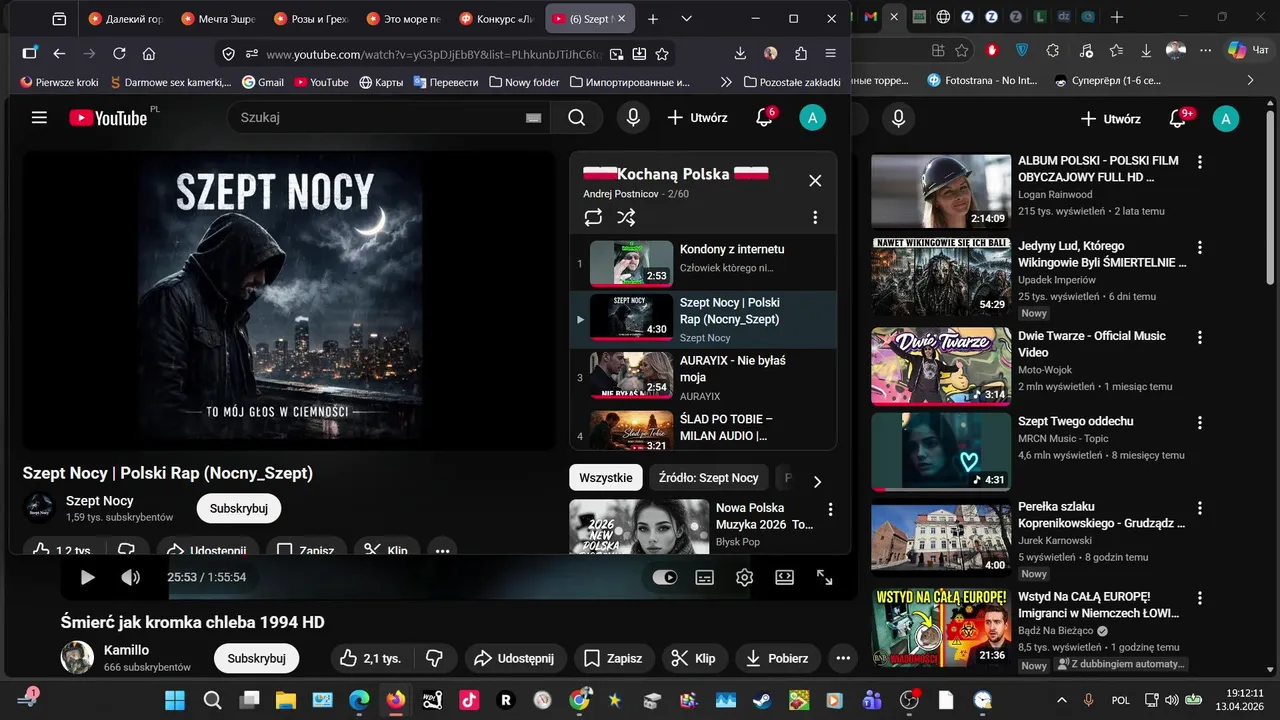Go back in Firefox navigation
Image resolution: width=1280 pixels, height=720 pixels.
point(59,54)
